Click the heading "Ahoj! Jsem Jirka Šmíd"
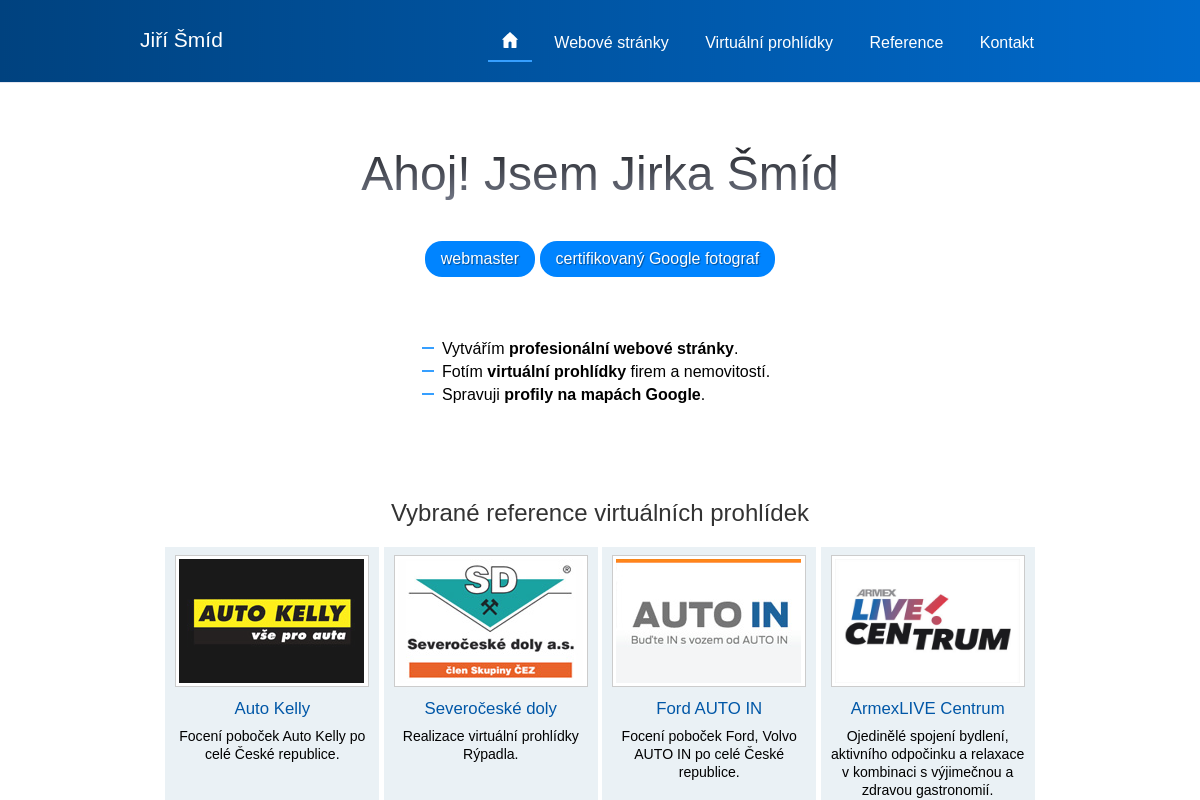 (599, 173)
